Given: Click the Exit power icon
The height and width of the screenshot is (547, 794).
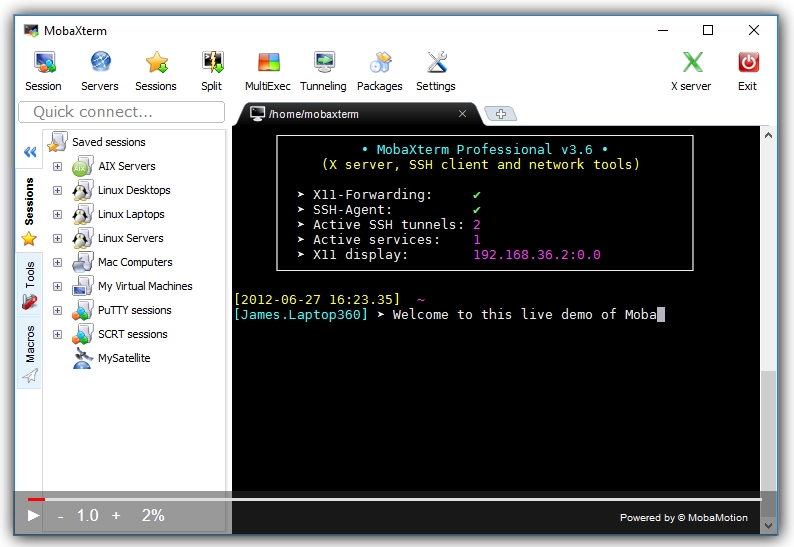Looking at the screenshot, I should 748,64.
